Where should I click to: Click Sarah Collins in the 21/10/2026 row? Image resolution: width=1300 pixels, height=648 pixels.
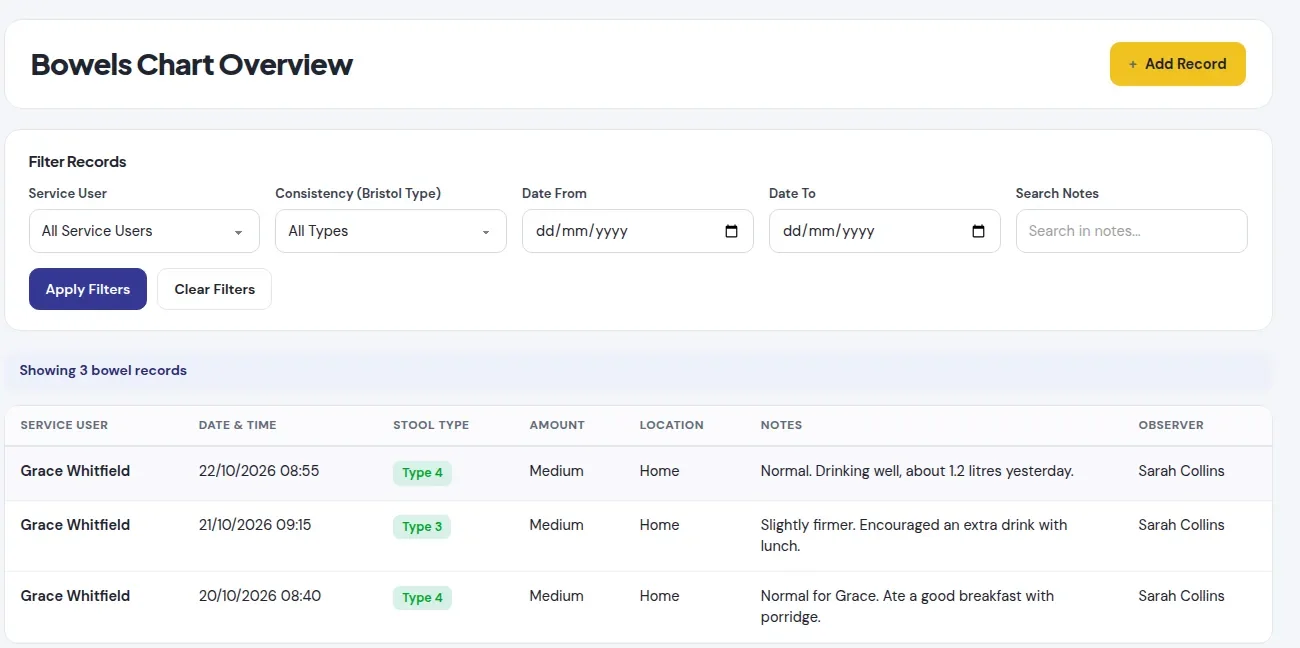(1181, 525)
